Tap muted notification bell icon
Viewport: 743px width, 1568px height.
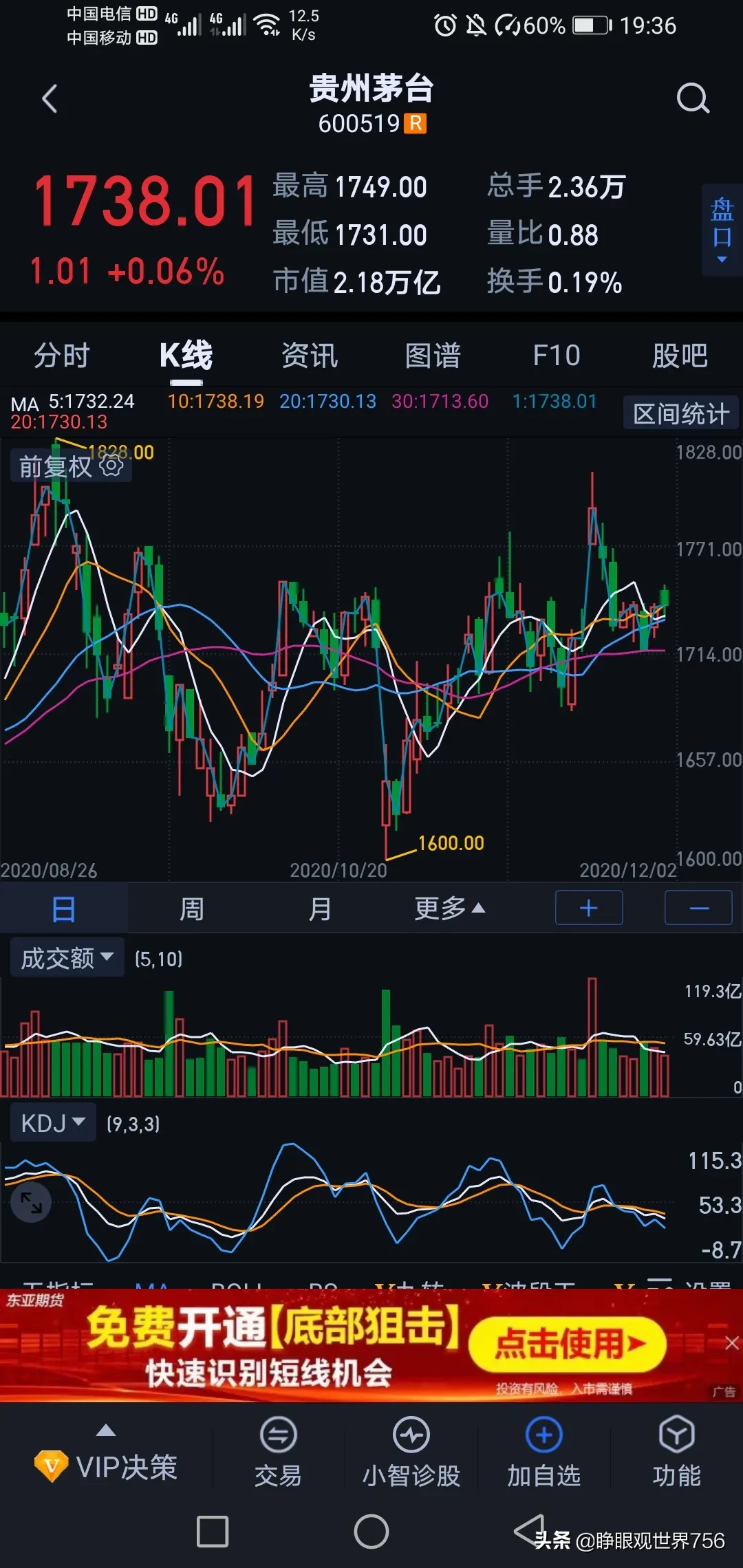point(475,25)
